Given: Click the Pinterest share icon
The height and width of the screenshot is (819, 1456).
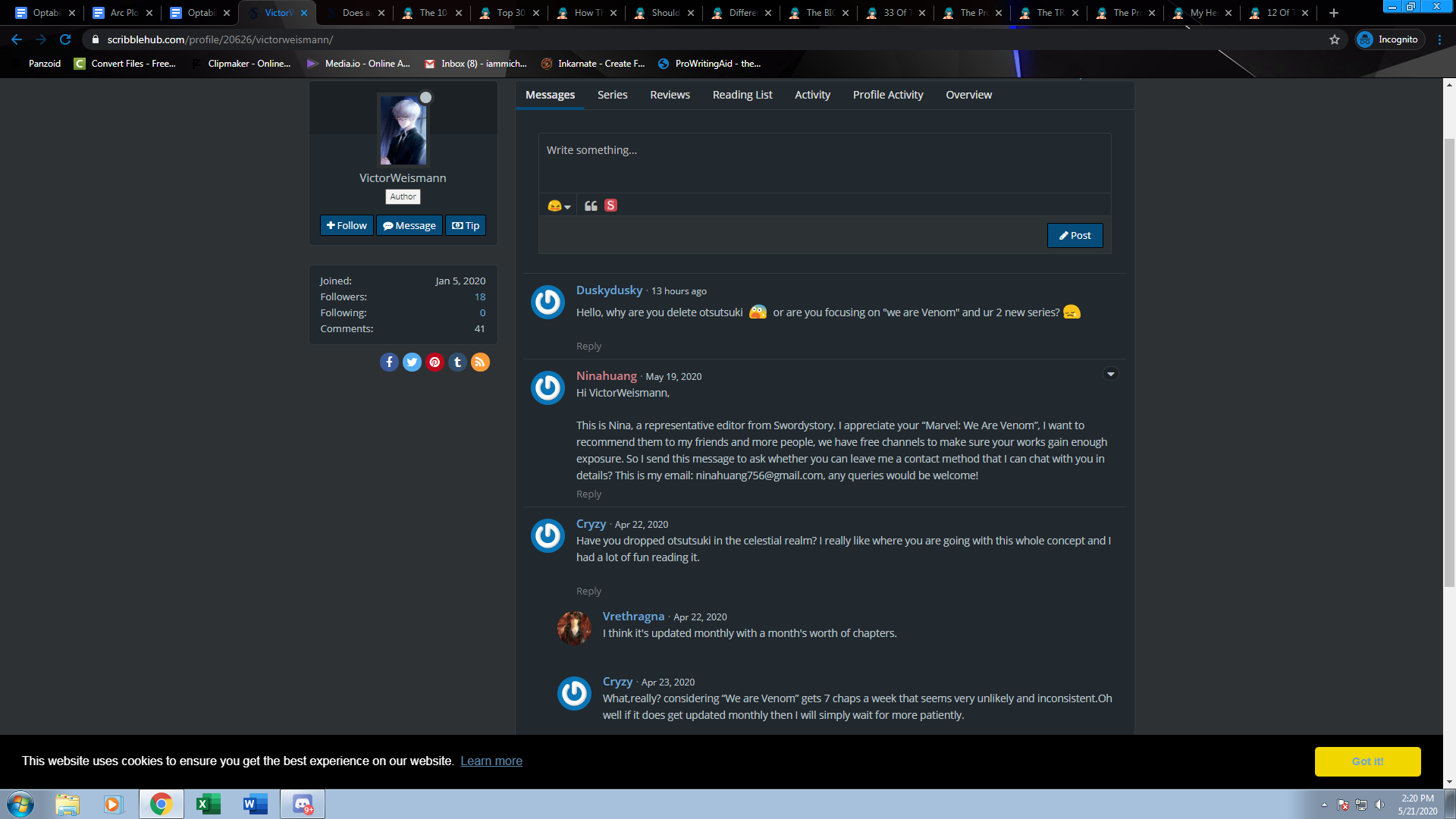Looking at the screenshot, I should coord(435,362).
